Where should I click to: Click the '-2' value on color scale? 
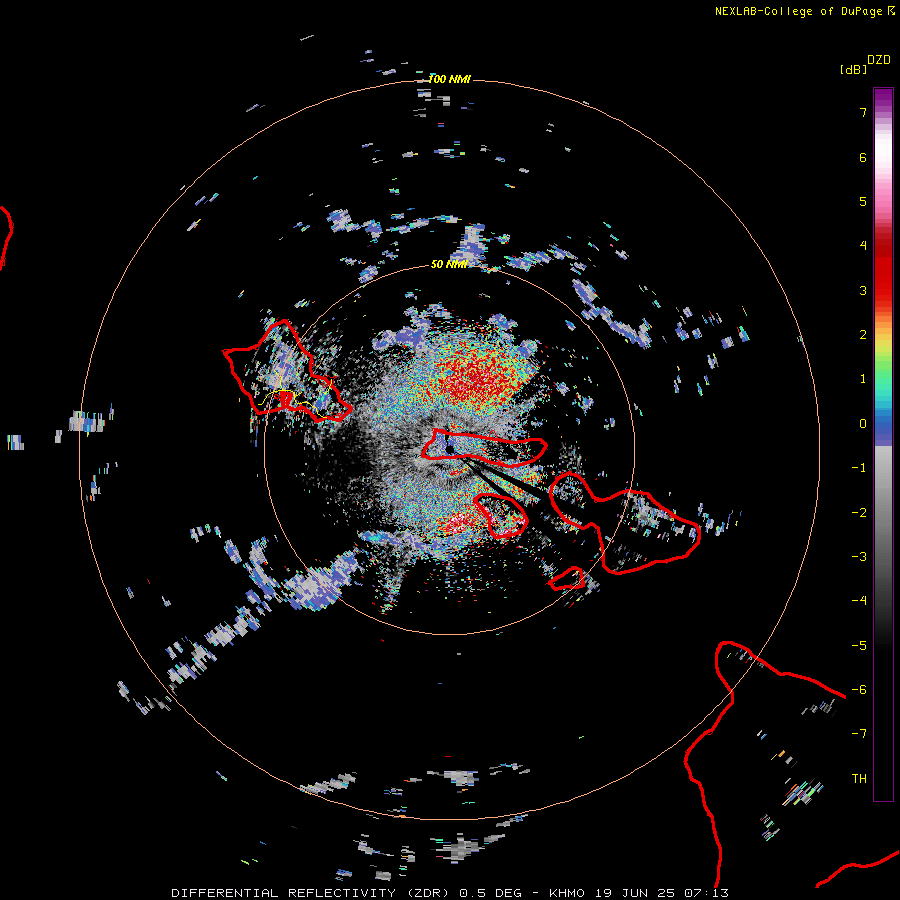(x=859, y=513)
